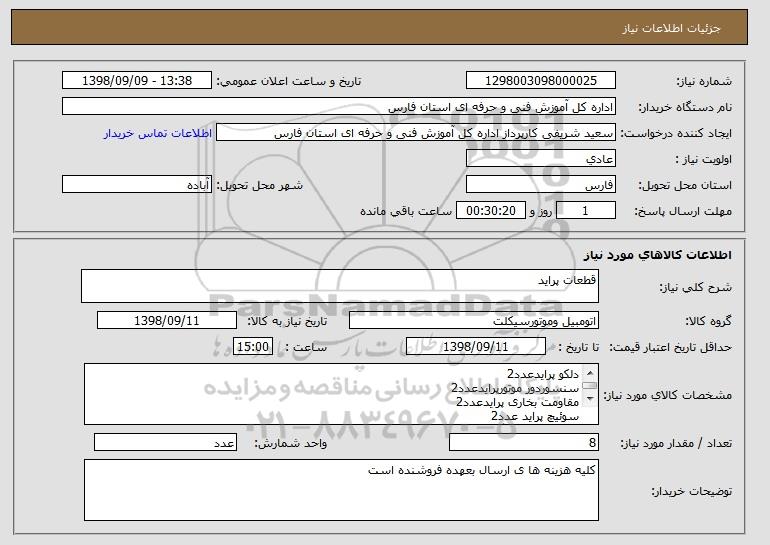Open the buyer contact info link اطلاعات تماس خریدار
Image resolution: width=770 pixels, height=545 pixels.
158,133
